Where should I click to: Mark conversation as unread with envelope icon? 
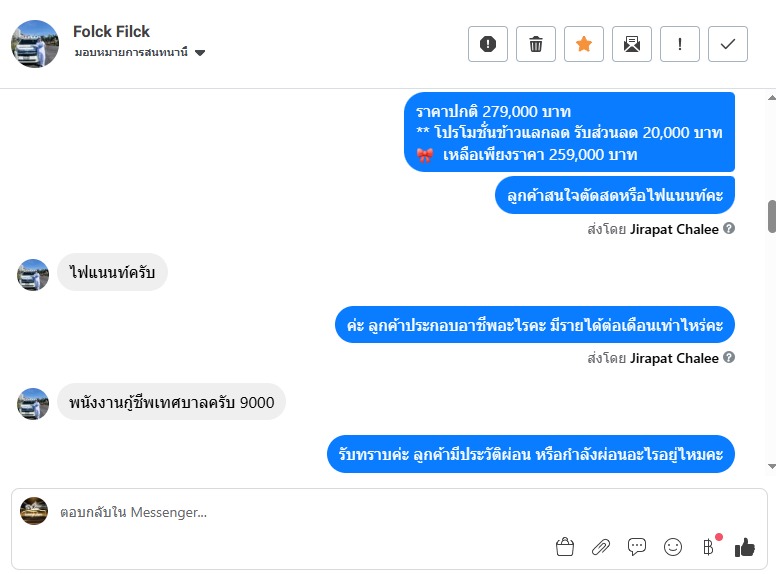click(x=632, y=44)
